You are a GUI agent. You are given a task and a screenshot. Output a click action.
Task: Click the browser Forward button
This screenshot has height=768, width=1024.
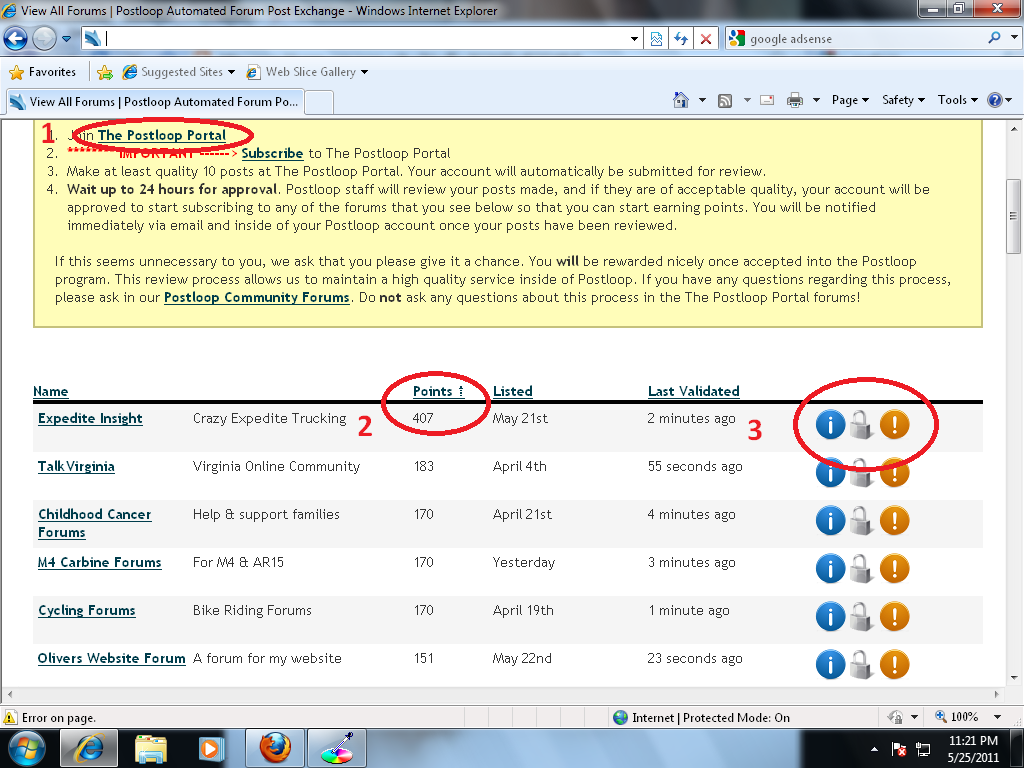[x=44, y=39]
